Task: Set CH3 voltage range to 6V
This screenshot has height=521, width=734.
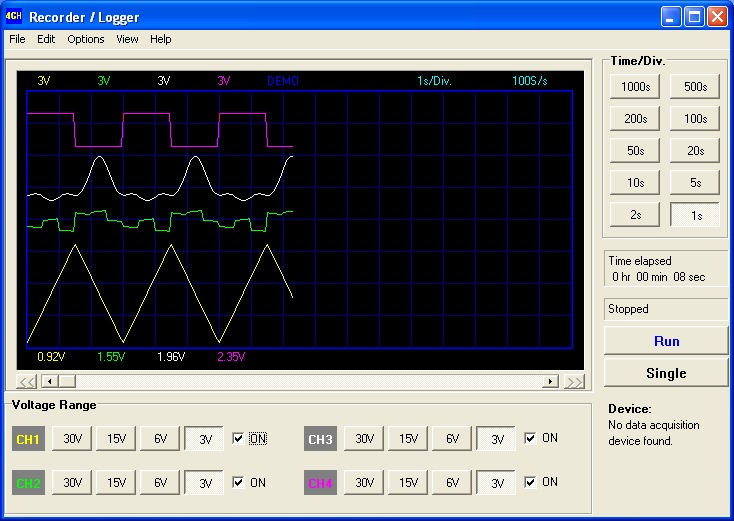Action: [x=452, y=439]
